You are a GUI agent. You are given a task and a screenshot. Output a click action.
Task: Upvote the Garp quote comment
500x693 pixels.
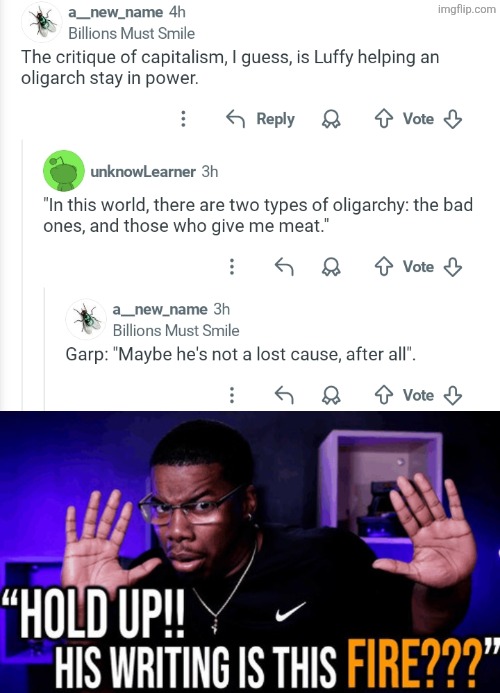[x=383, y=395]
